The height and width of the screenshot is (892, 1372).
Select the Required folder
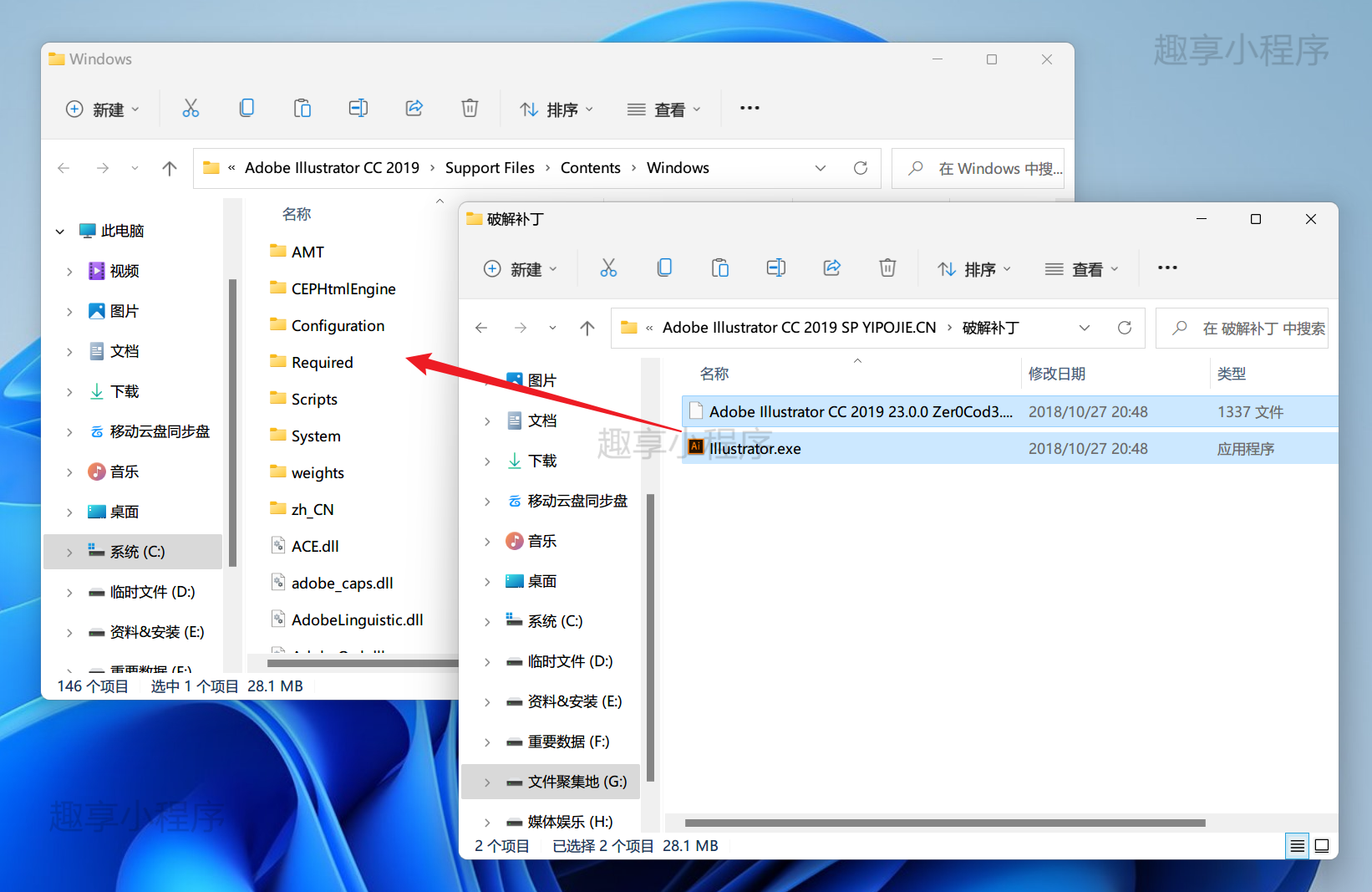311,362
